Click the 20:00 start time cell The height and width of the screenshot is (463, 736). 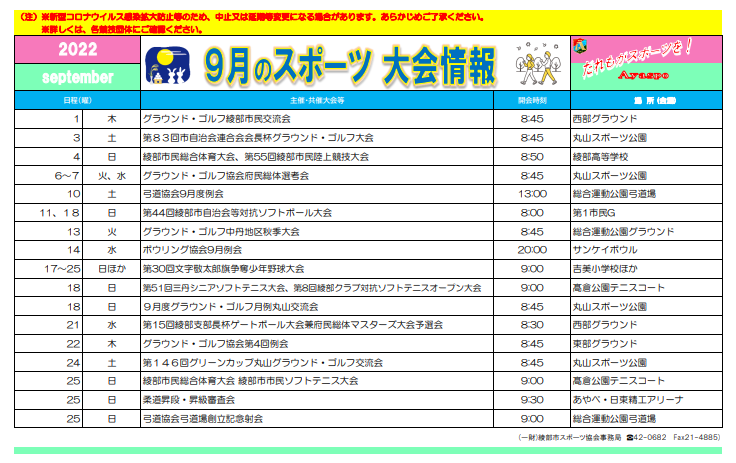532,249
